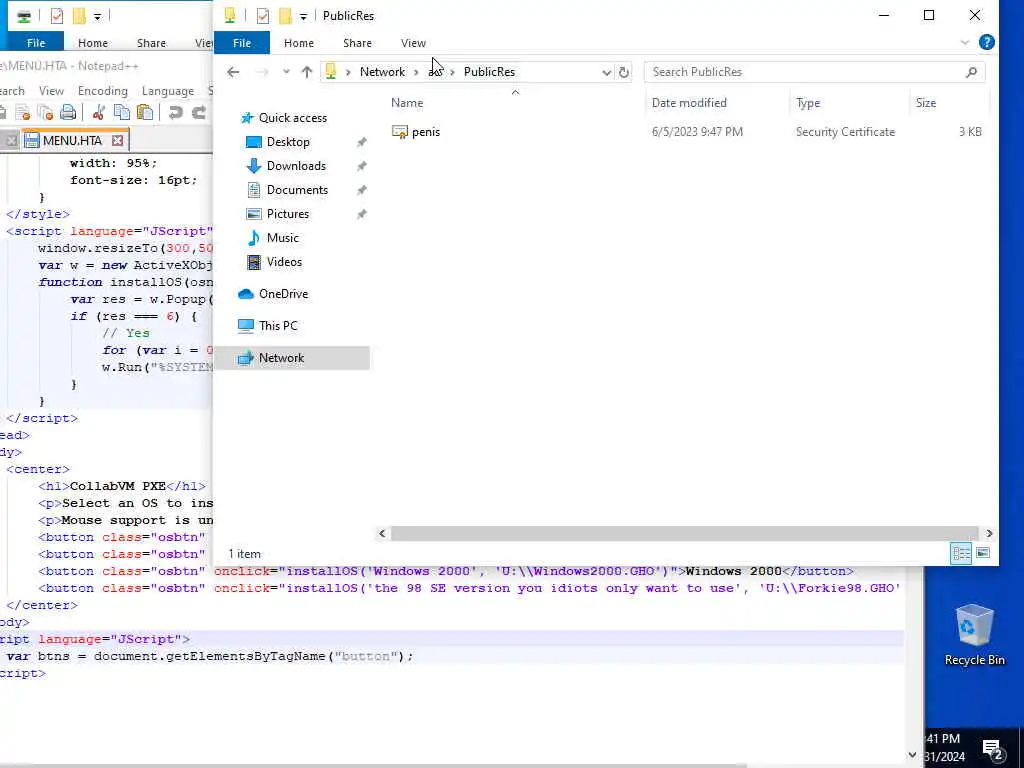Open Documents in navigation pane
This screenshot has height=768, width=1024.
(297, 190)
